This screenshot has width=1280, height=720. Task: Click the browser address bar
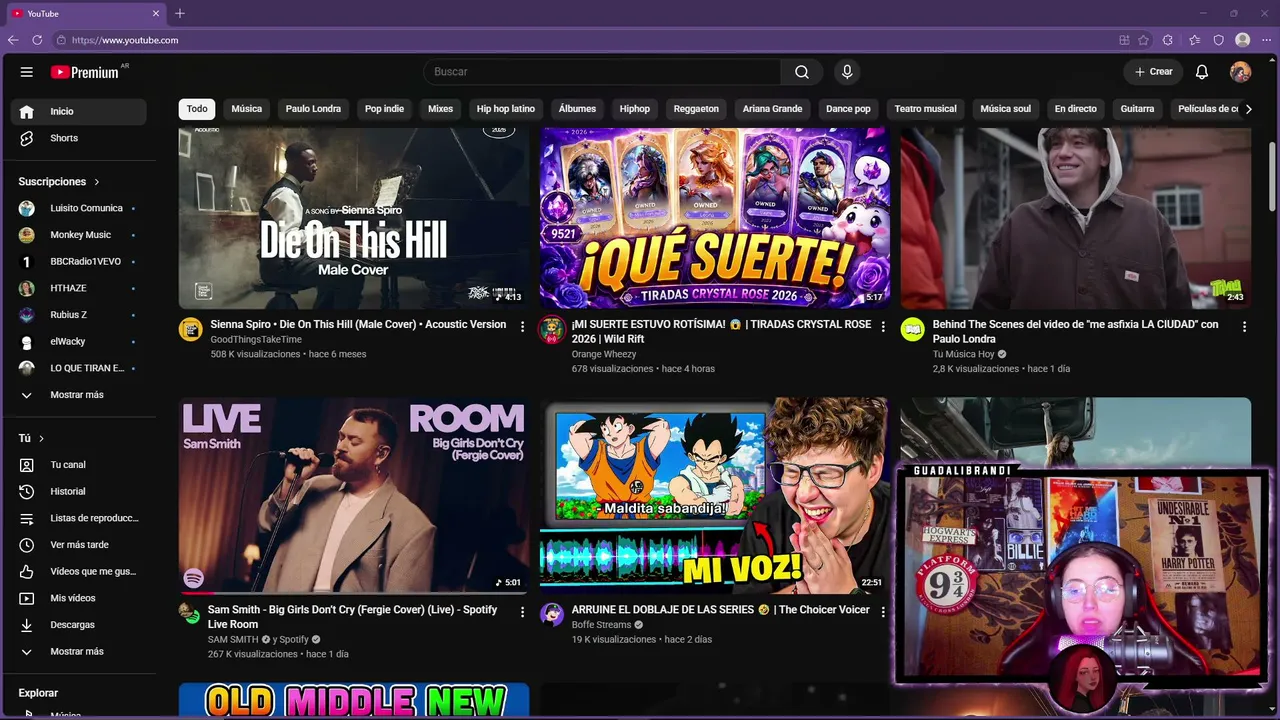580,40
